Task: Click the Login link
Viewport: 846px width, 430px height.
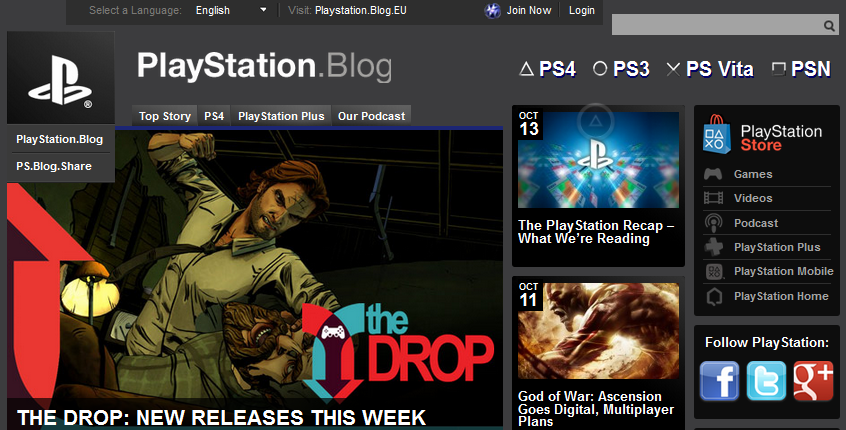Action: tap(582, 10)
